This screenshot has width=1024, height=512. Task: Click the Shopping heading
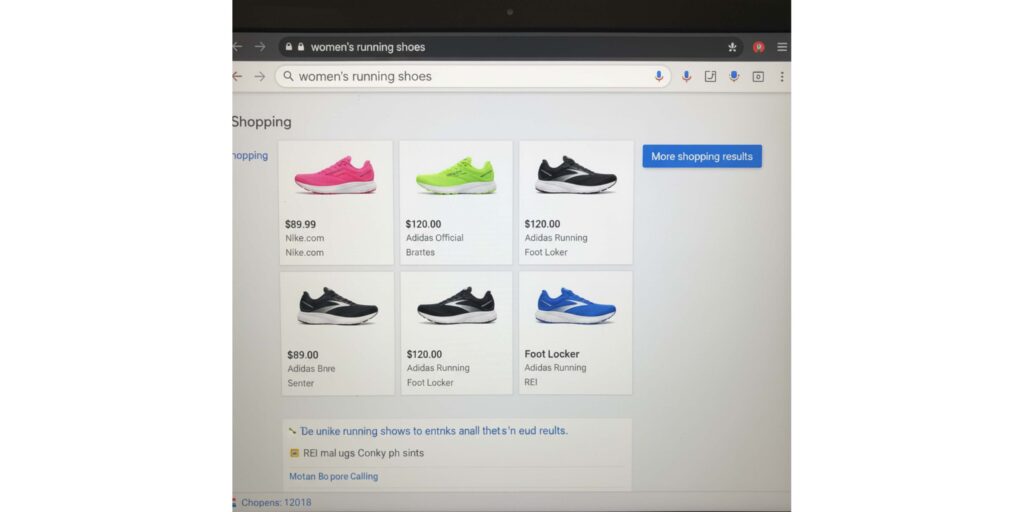tap(262, 122)
